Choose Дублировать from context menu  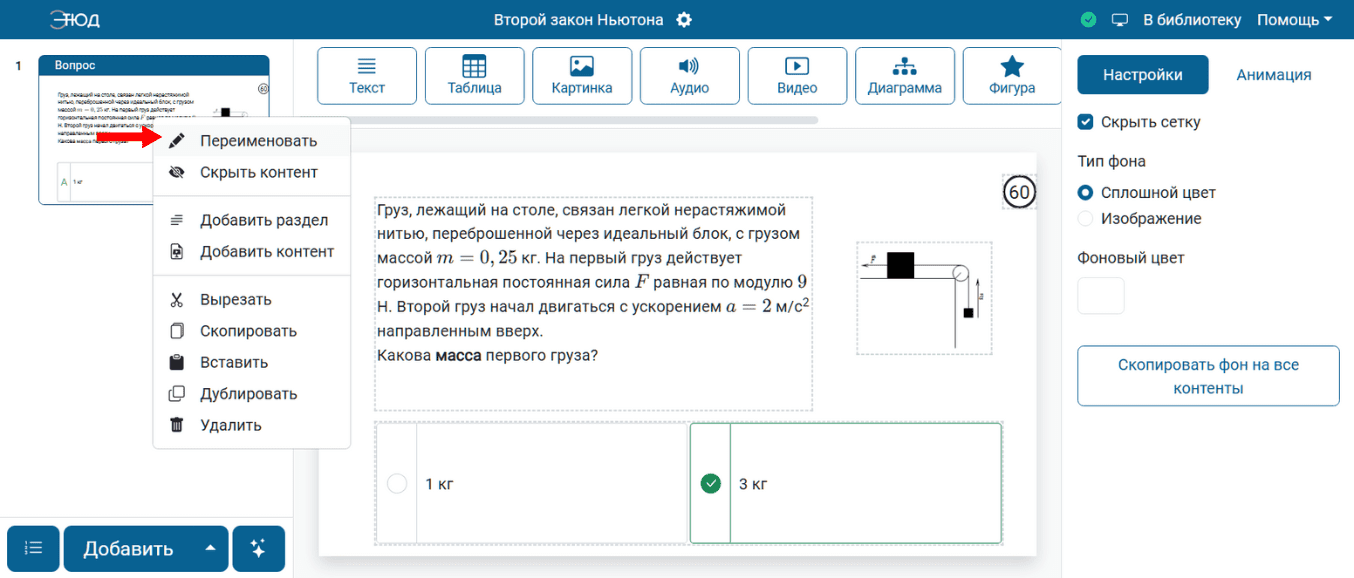(252, 394)
